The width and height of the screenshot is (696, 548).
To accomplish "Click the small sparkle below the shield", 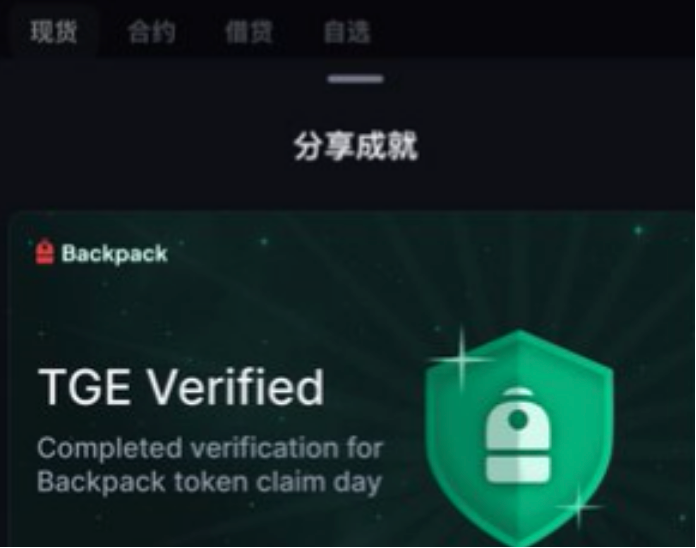I will pyautogui.click(x=579, y=507).
